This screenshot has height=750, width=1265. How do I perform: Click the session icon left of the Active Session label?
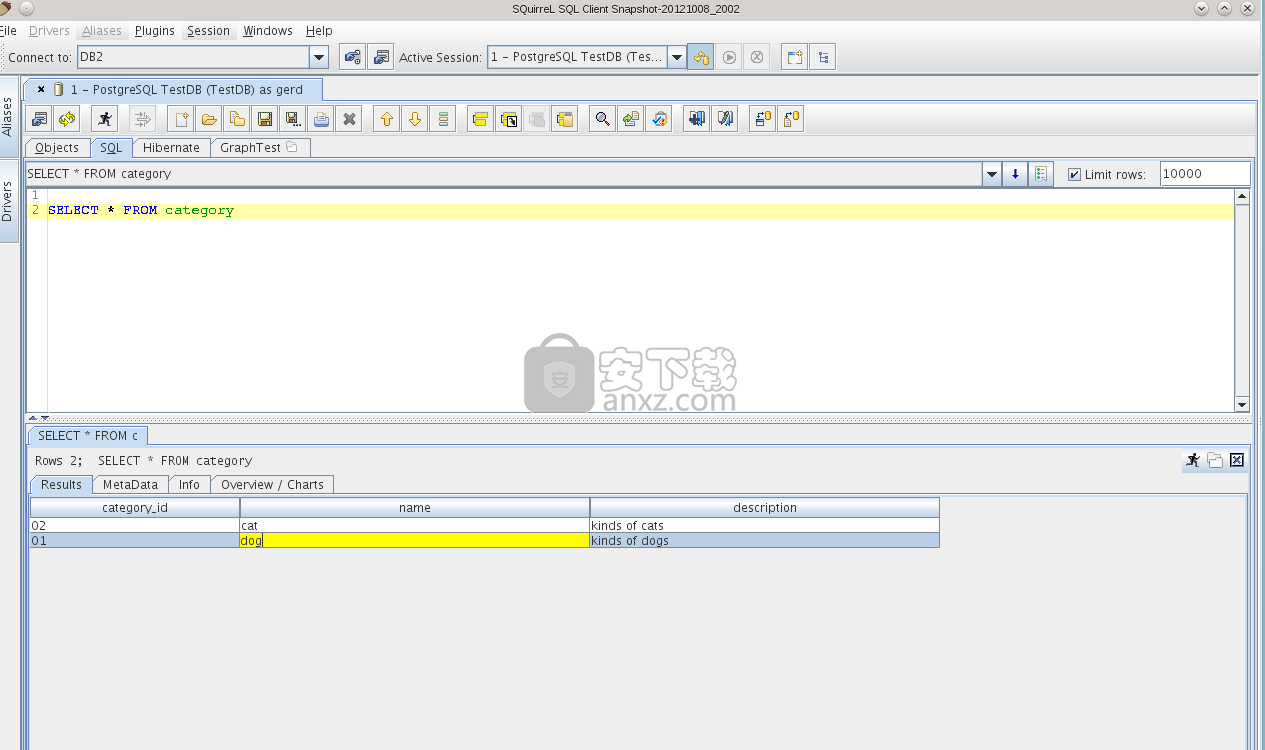click(x=380, y=57)
